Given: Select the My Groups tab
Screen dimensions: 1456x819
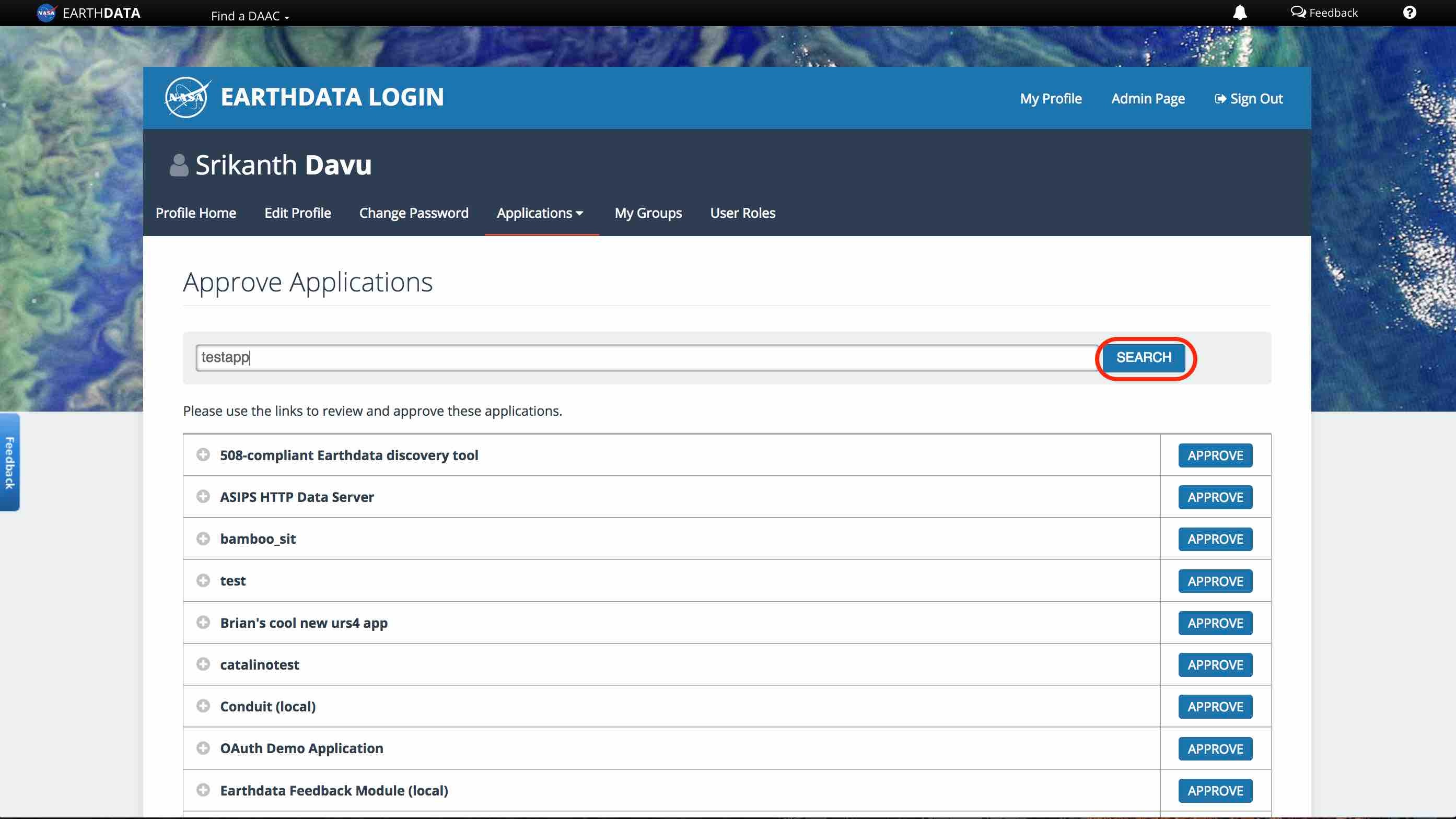Looking at the screenshot, I should (648, 212).
